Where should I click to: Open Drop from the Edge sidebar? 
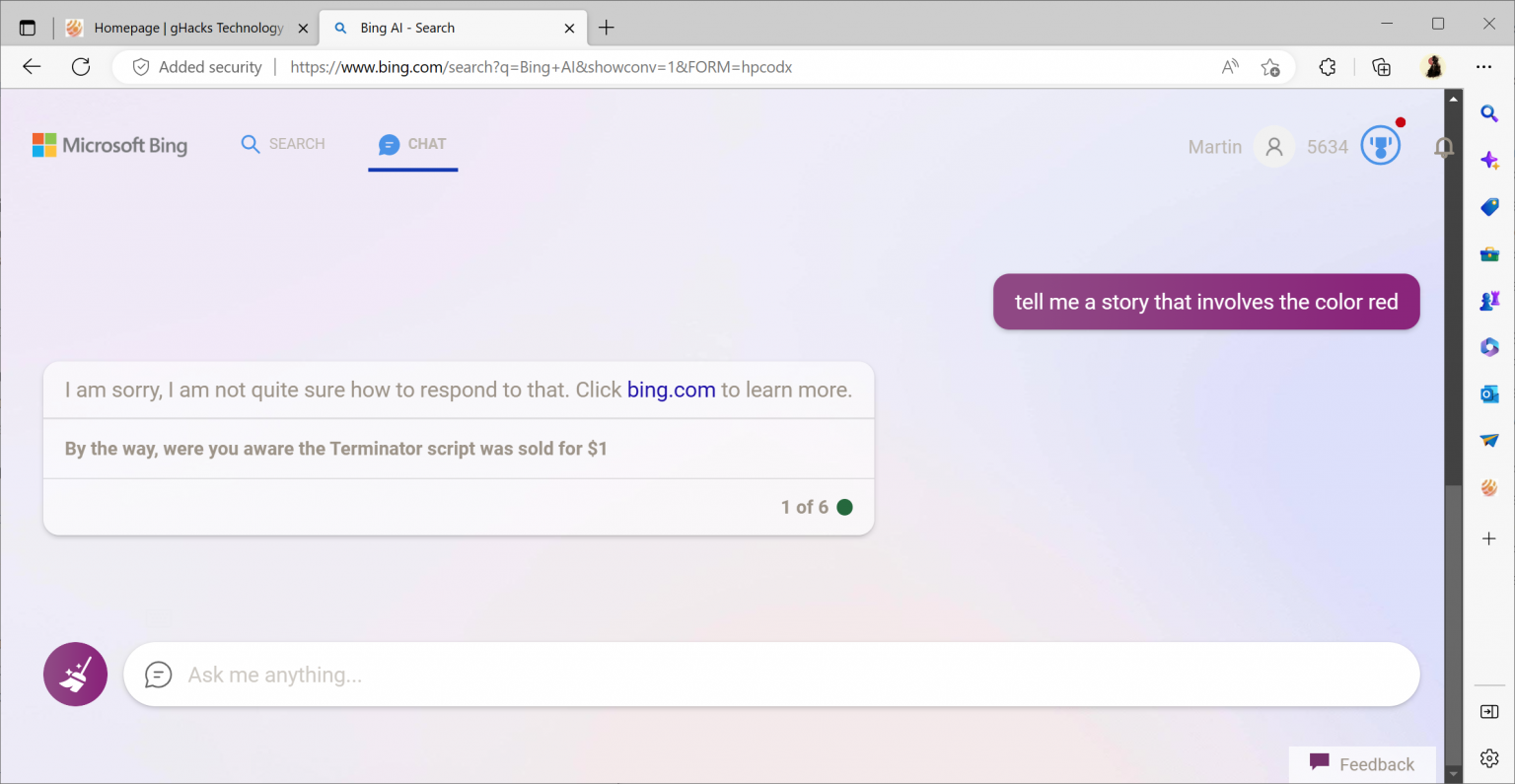pos(1489,440)
